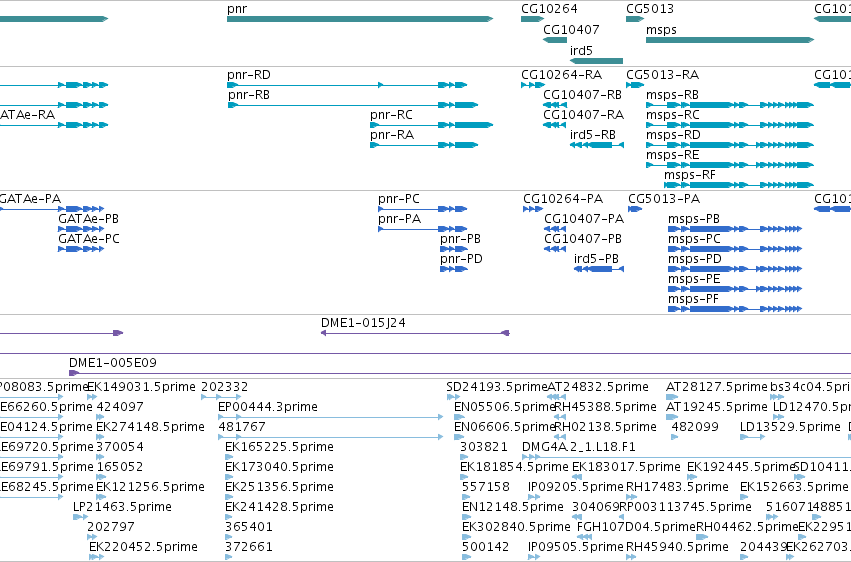
Task: Click the 202332 EST feature
Action: [x=221, y=397]
